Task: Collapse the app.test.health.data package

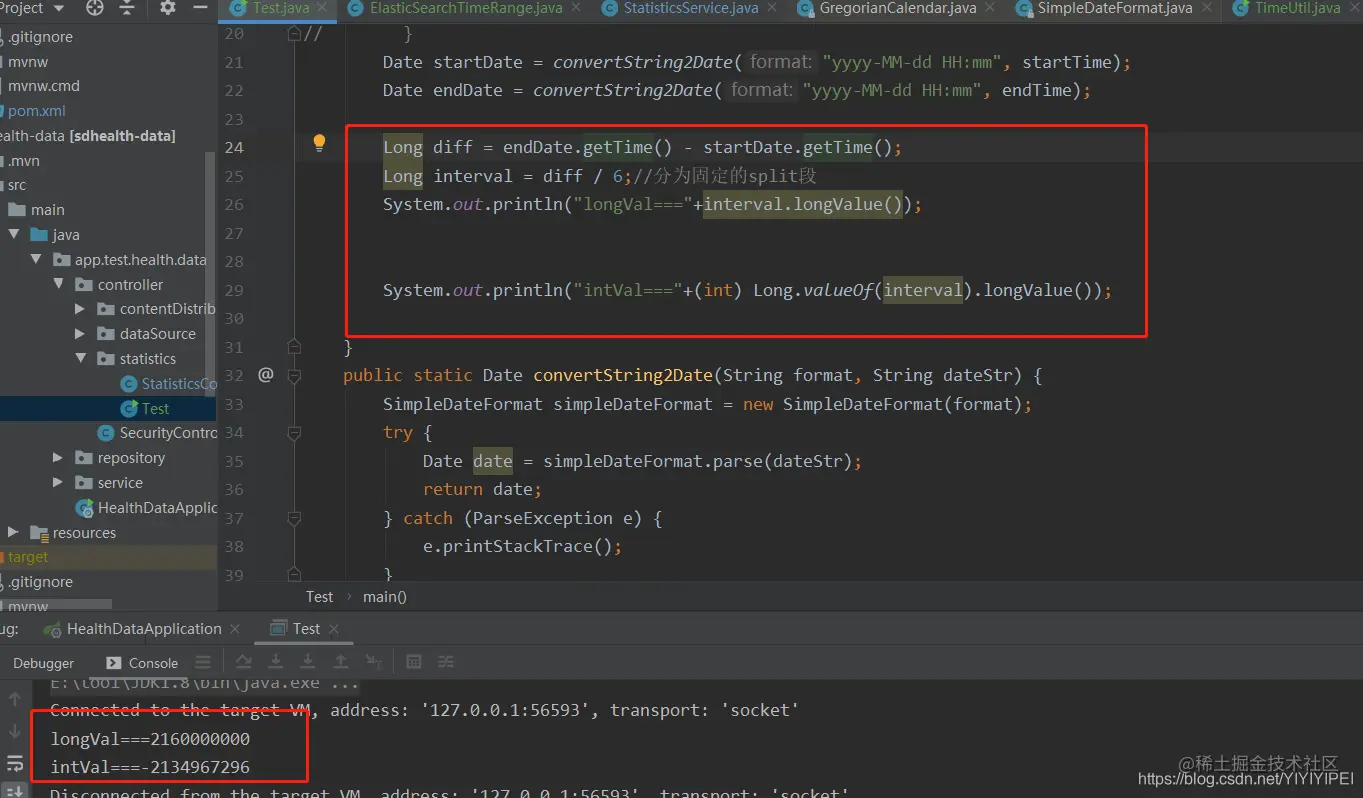Action: [37, 260]
